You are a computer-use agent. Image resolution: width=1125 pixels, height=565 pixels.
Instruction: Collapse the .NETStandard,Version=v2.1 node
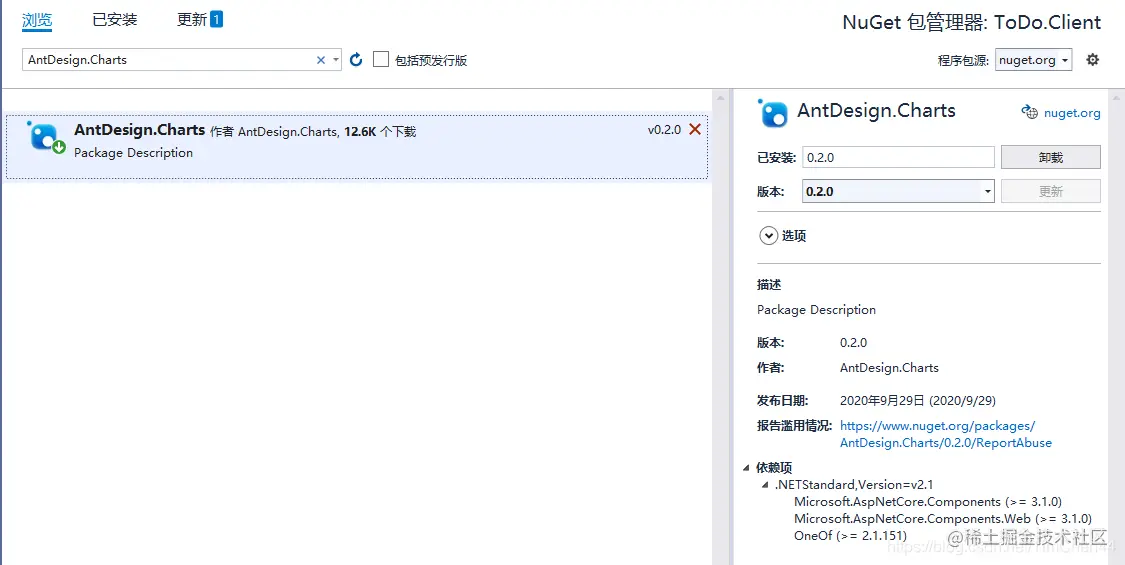tap(766, 485)
